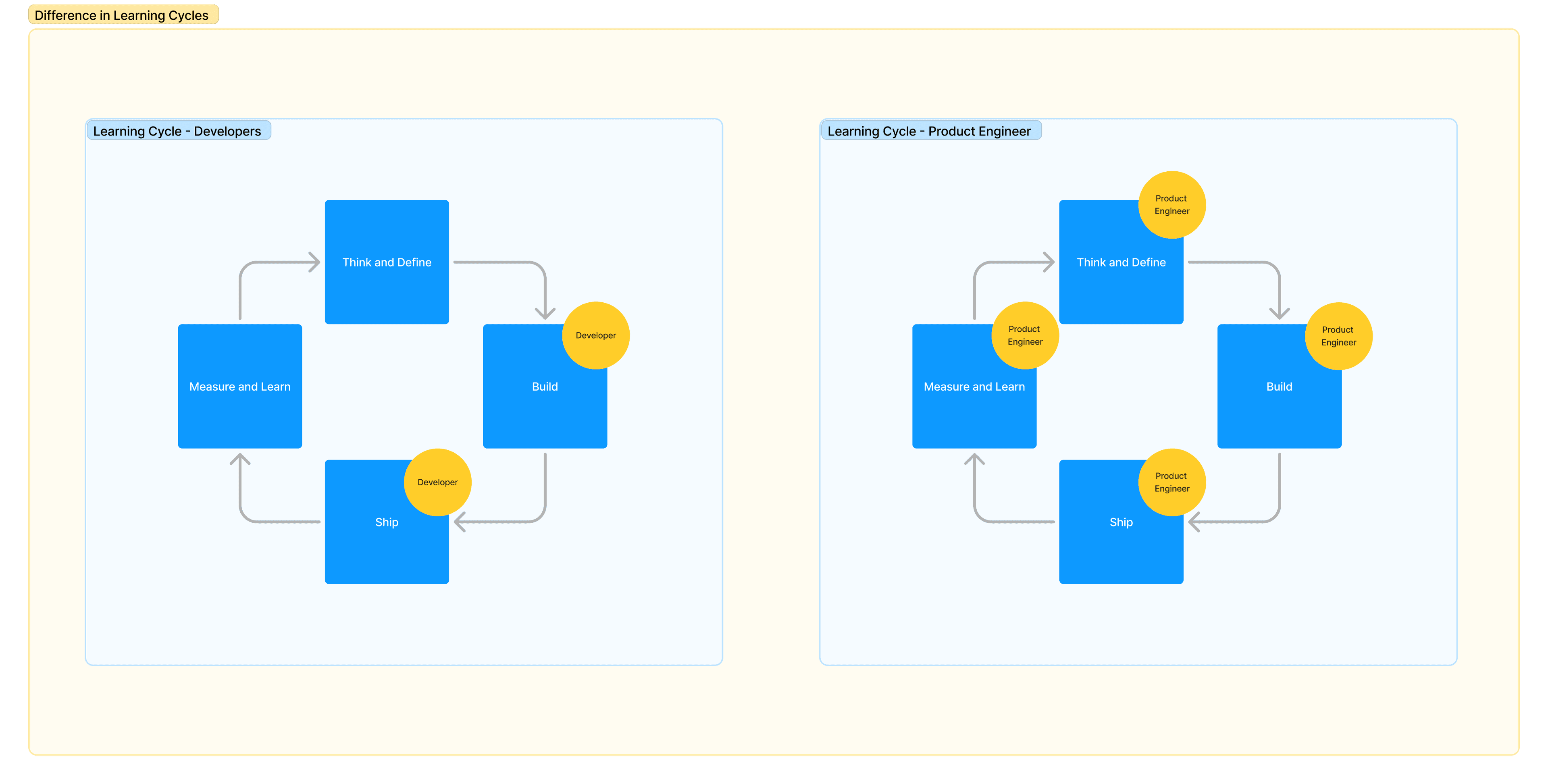
Task: Select Product Engineer circle on Think and Define
Action: pos(1172,205)
